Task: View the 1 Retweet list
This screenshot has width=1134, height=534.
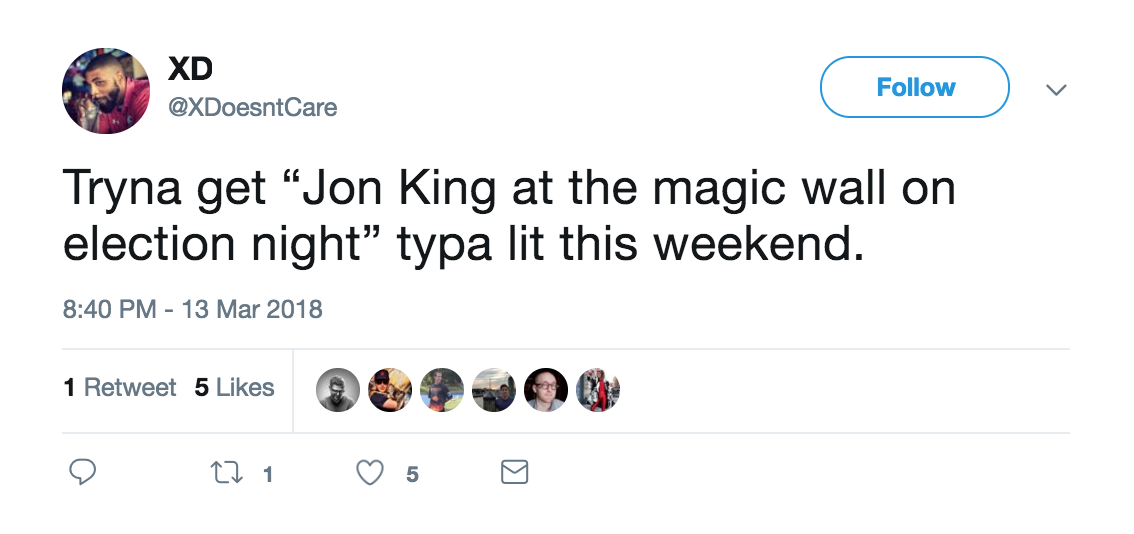Action: [x=120, y=388]
